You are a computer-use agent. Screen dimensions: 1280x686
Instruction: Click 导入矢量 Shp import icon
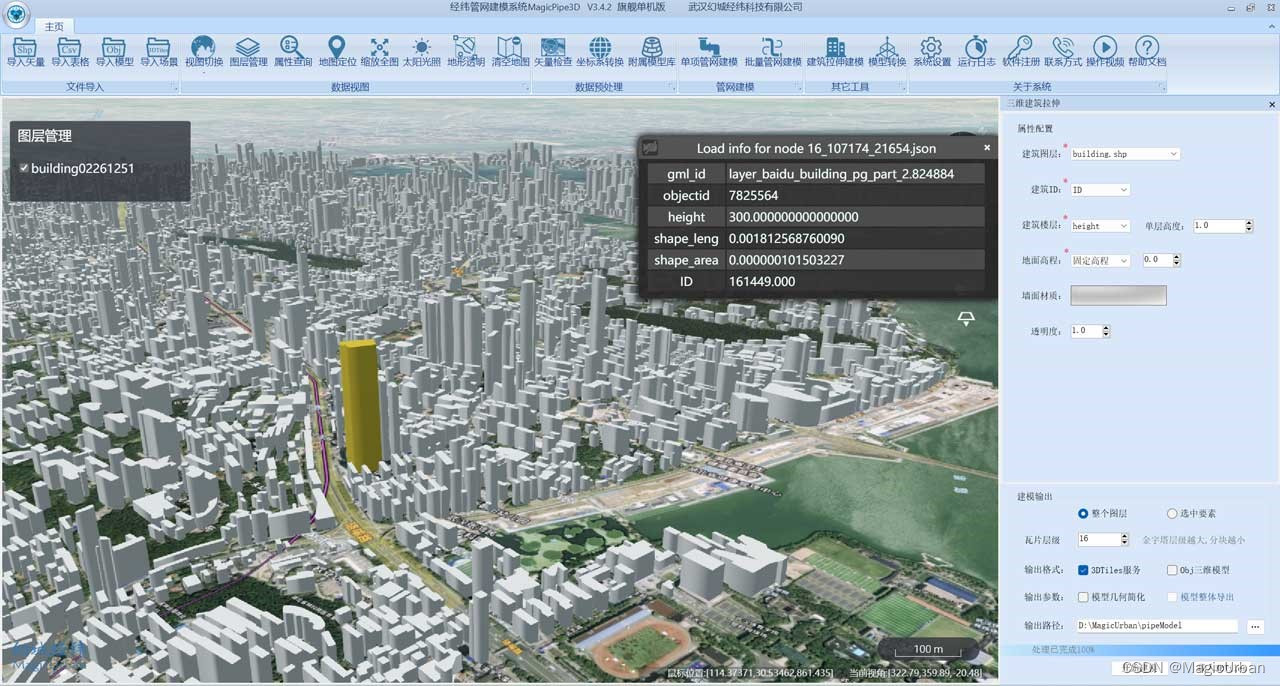[26, 47]
